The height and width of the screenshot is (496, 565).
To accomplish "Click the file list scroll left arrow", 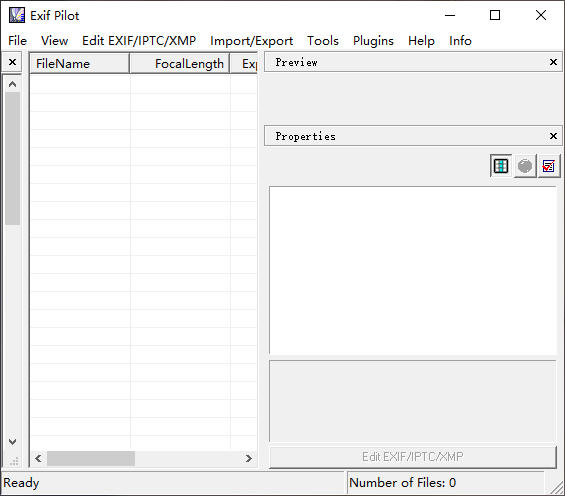I will (38, 458).
